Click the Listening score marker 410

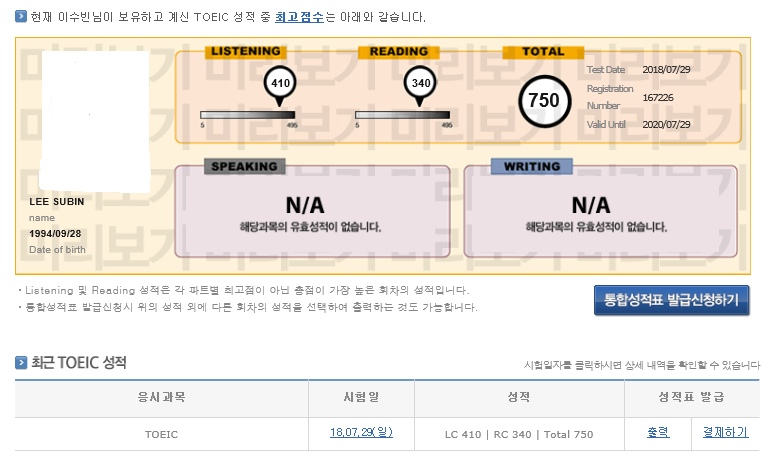pos(280,86)
